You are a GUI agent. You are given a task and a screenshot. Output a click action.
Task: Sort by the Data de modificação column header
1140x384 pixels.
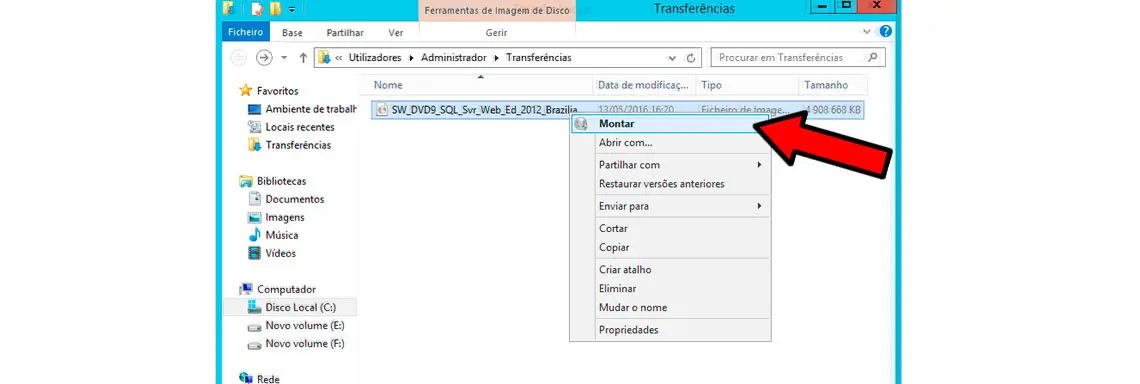[x=644, y=85]
